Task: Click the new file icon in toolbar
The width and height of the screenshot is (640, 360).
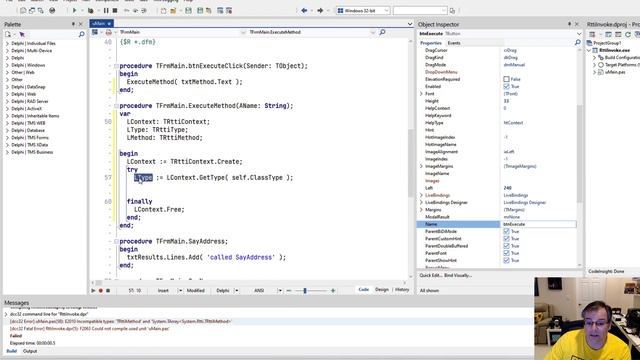Action: (x=163, y=10)
